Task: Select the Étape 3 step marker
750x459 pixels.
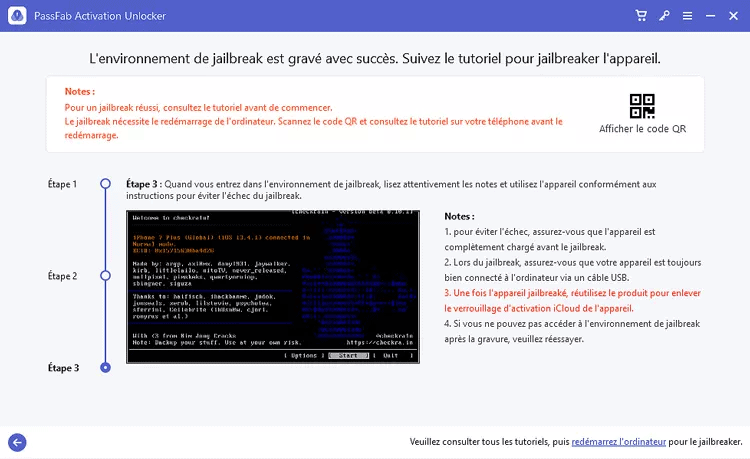Action: 105,367
